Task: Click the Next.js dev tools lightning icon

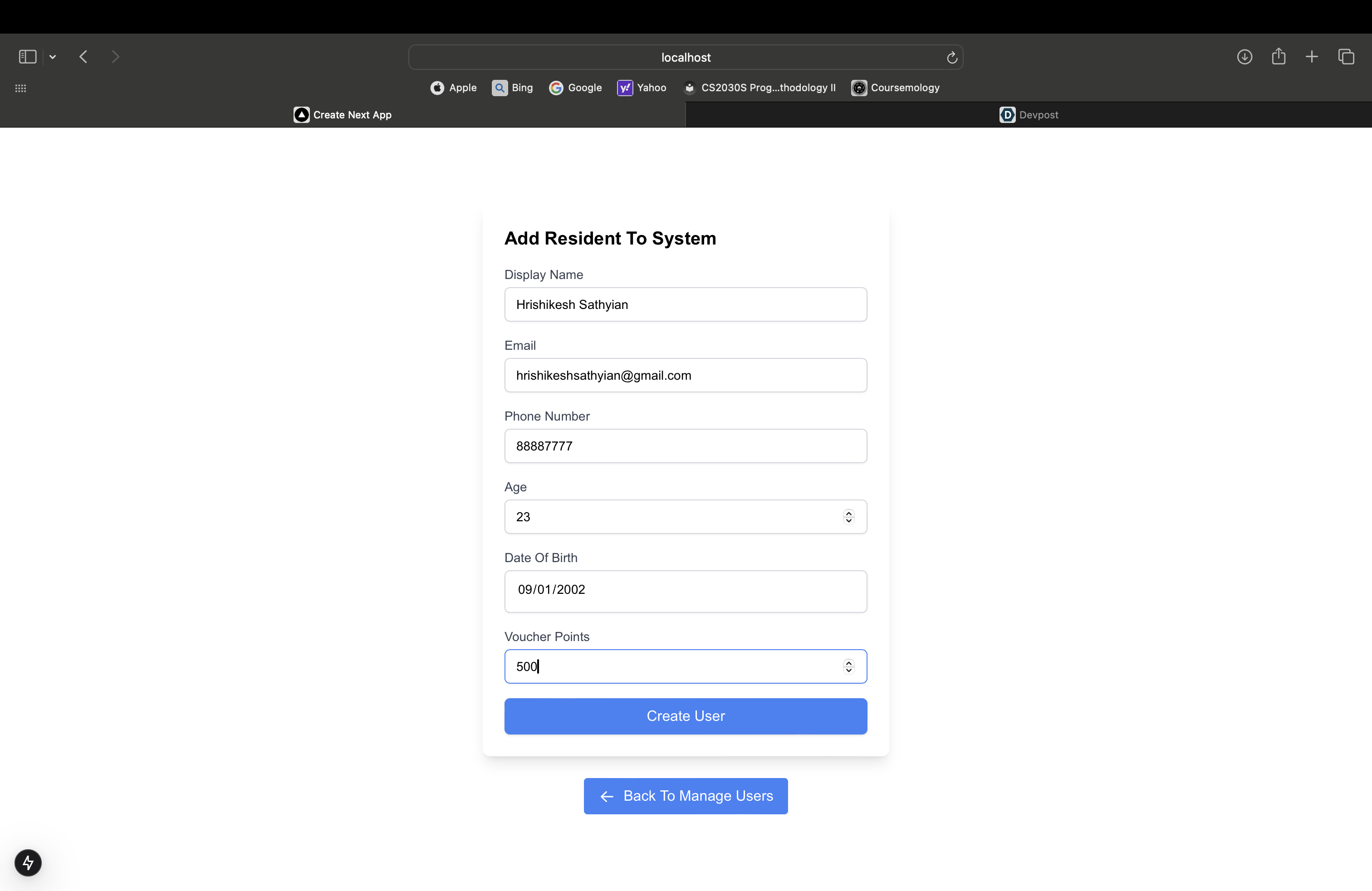Action: 28,862
